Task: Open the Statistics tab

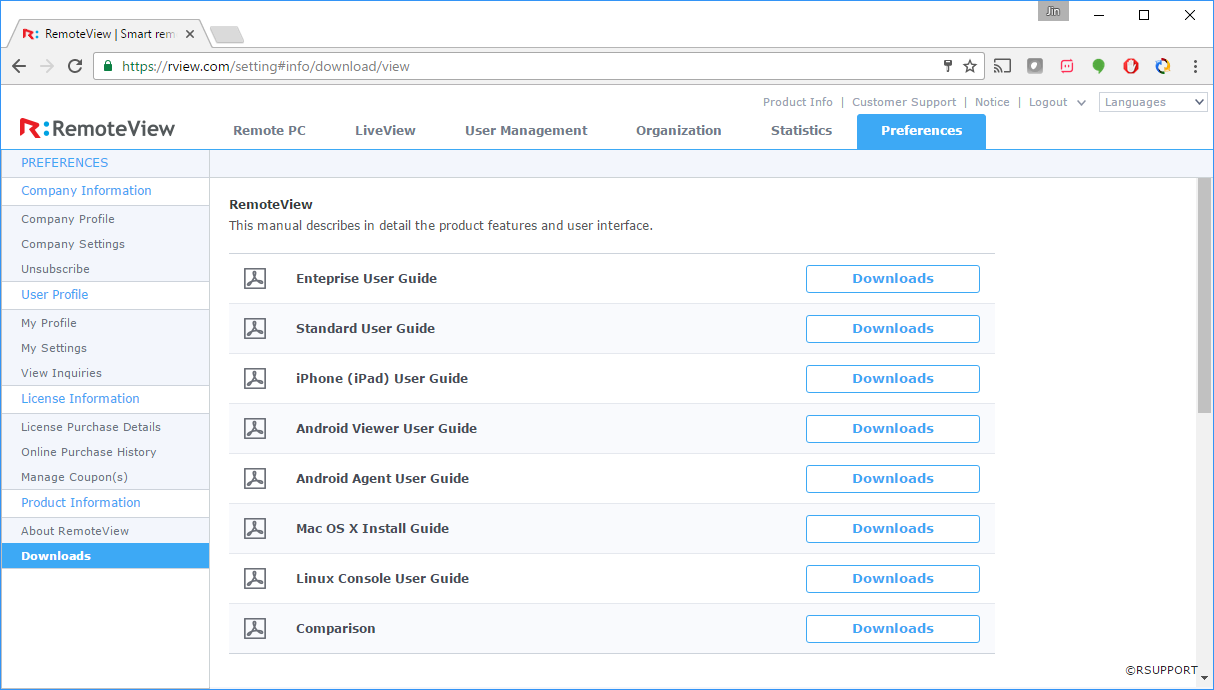Action: (x=801, y=131)
